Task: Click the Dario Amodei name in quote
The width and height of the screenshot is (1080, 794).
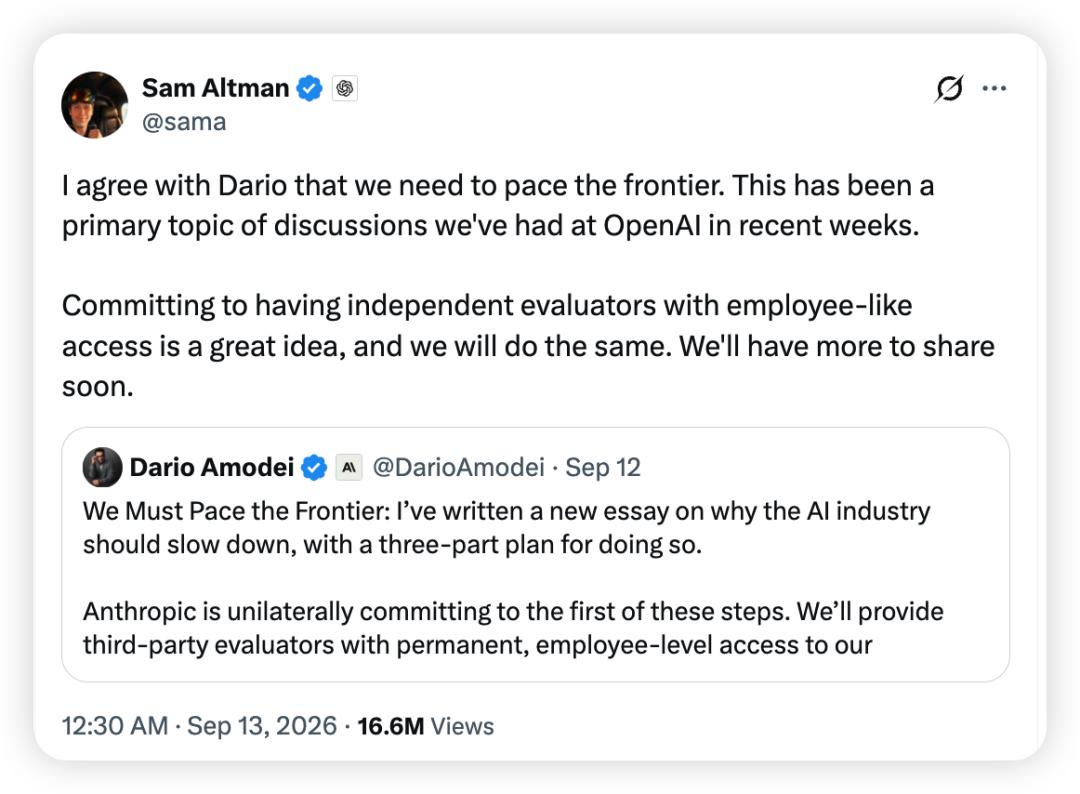Action: pyautogui.click(x=211, y=467)
